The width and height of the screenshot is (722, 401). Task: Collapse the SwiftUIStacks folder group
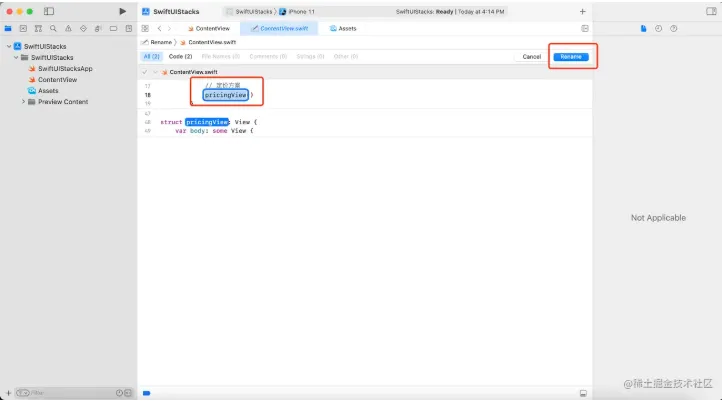pyautogui.click(x=16, y=58)
